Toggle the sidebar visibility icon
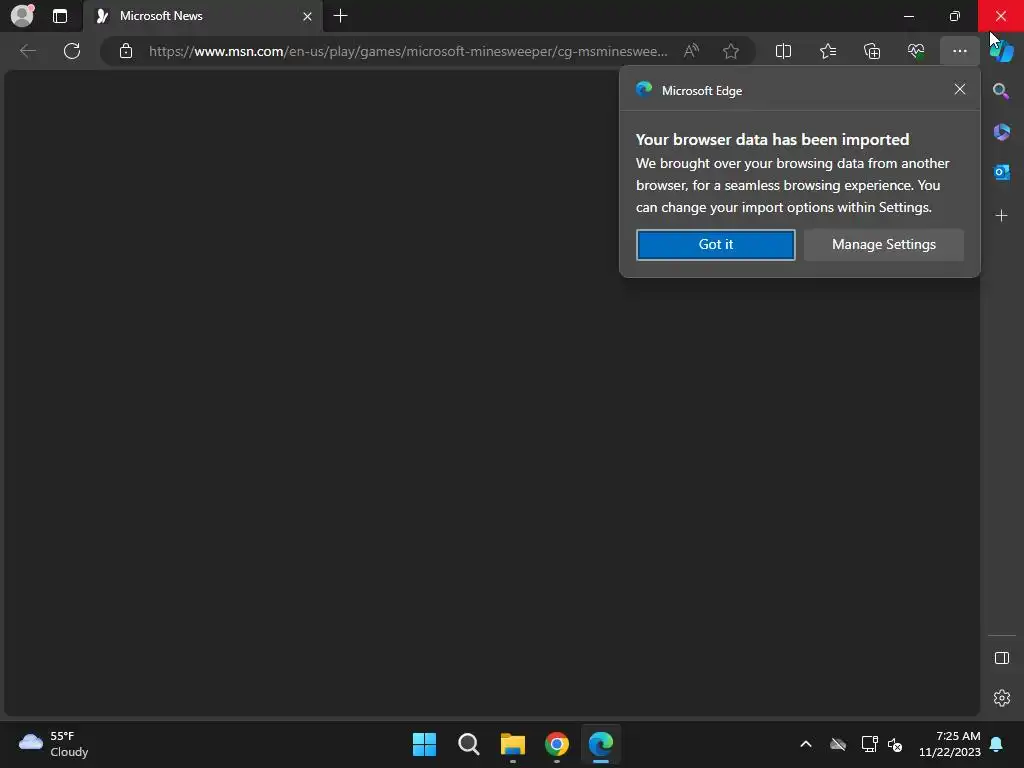 [x=1001, y=658]
